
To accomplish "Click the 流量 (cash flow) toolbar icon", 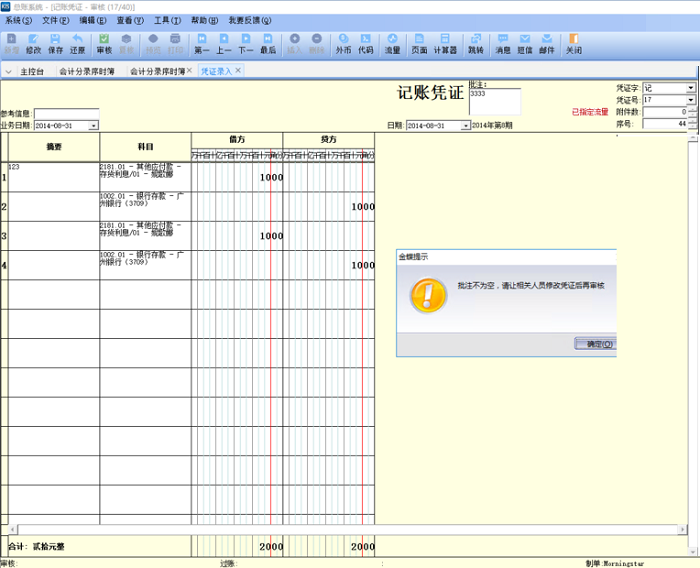I will point(392,42).
